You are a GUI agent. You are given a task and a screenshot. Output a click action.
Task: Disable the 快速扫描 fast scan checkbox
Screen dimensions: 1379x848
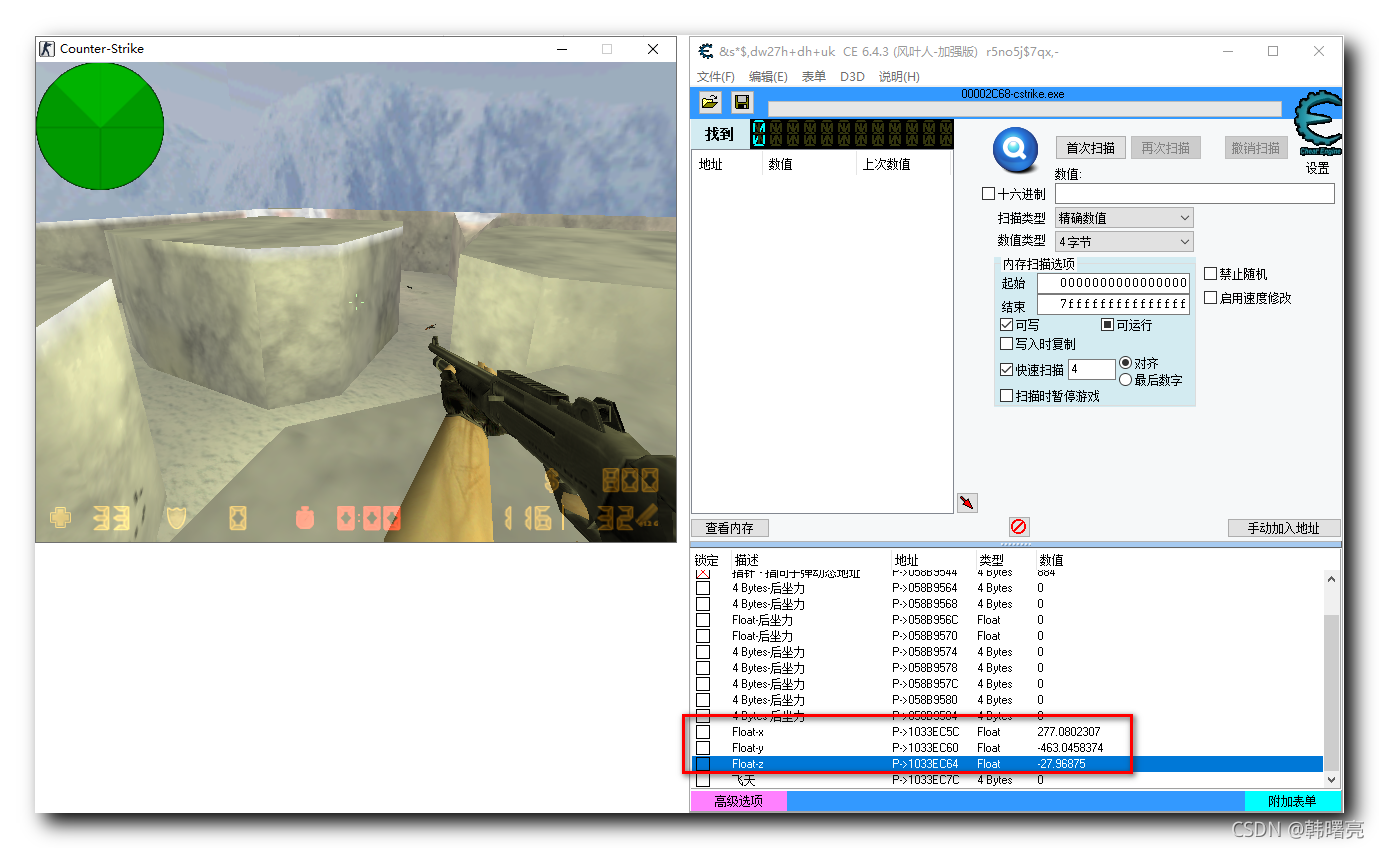(1006, 370)
